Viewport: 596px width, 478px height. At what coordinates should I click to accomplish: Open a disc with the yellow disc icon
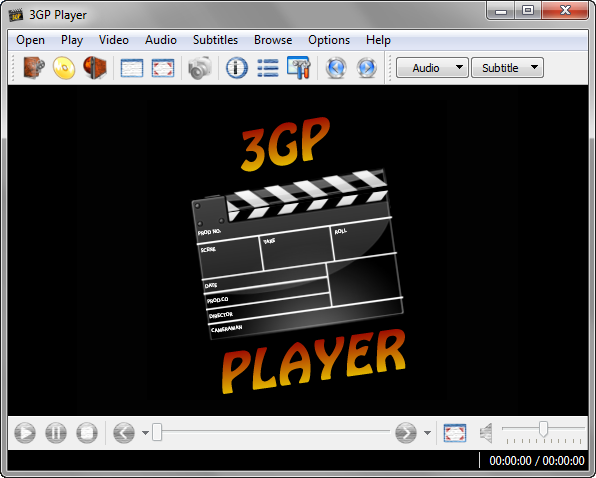pos(64,68)
